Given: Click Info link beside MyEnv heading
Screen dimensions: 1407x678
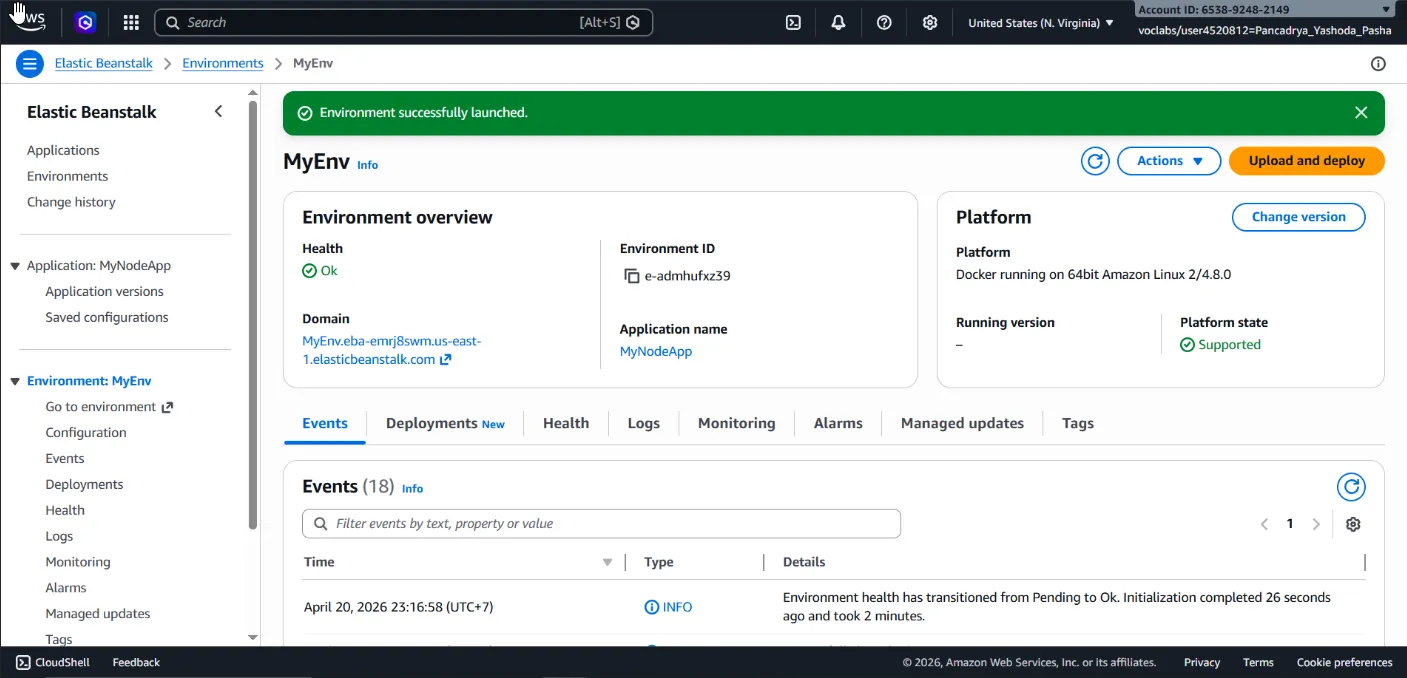Looking at the screenshot, I should coord(368,165).
